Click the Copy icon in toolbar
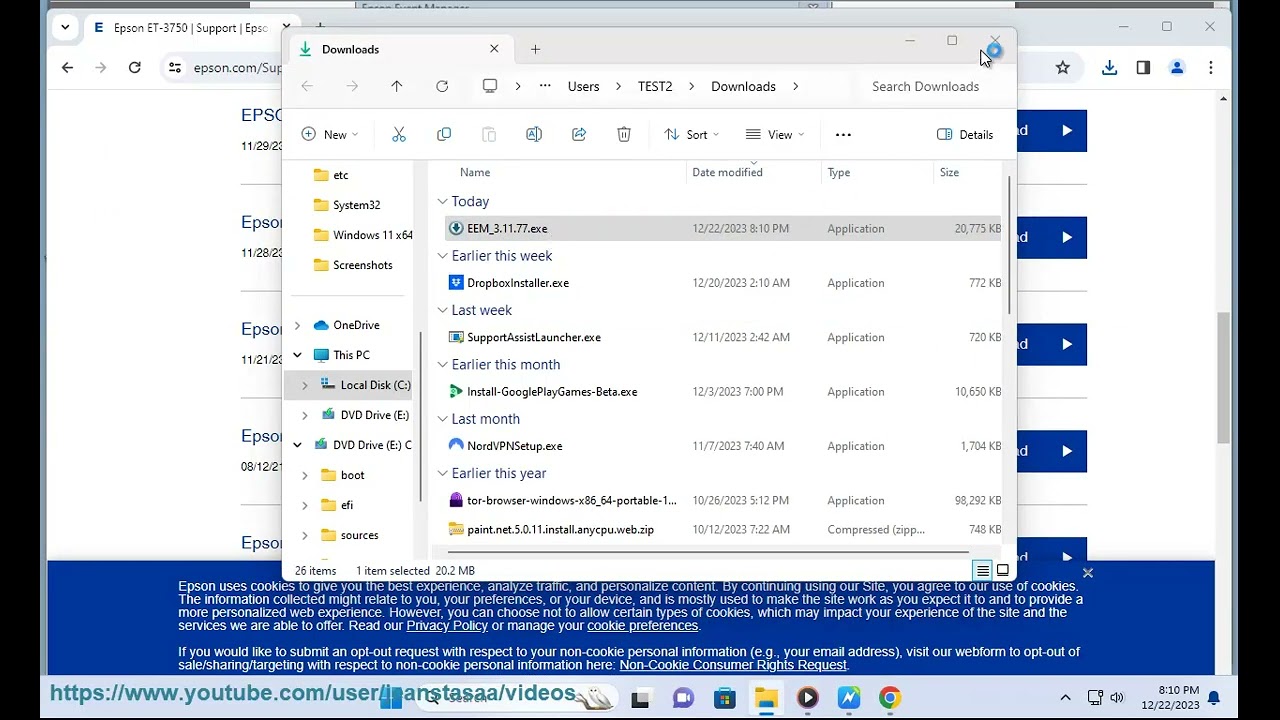This screenshot has height=720, width=1280. pyautogui.click(x=444, y=135)
